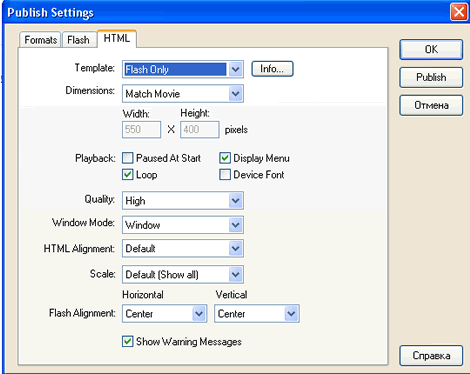Click the "Template:" label
This screenshot has width=470, height=374.
95,68
